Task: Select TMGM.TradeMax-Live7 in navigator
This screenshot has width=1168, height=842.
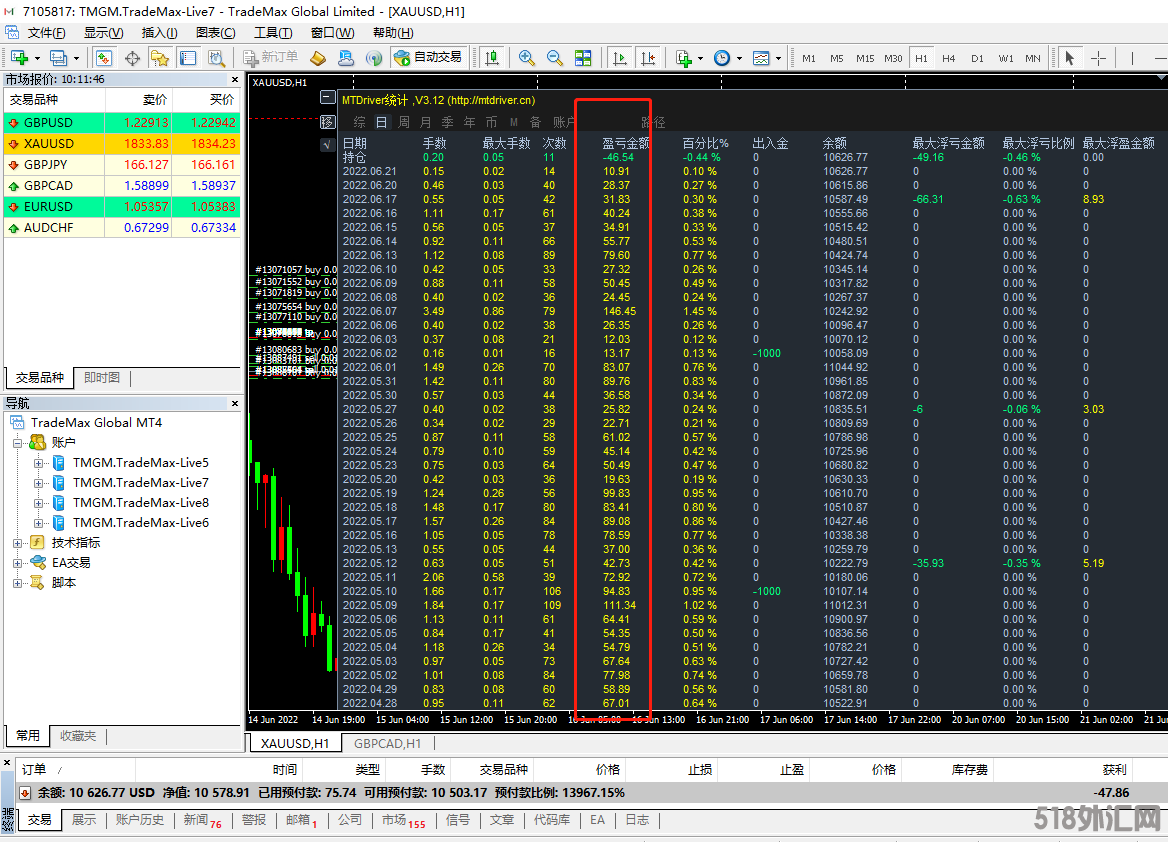Action: pyautogui.click(x=141, y=483)
